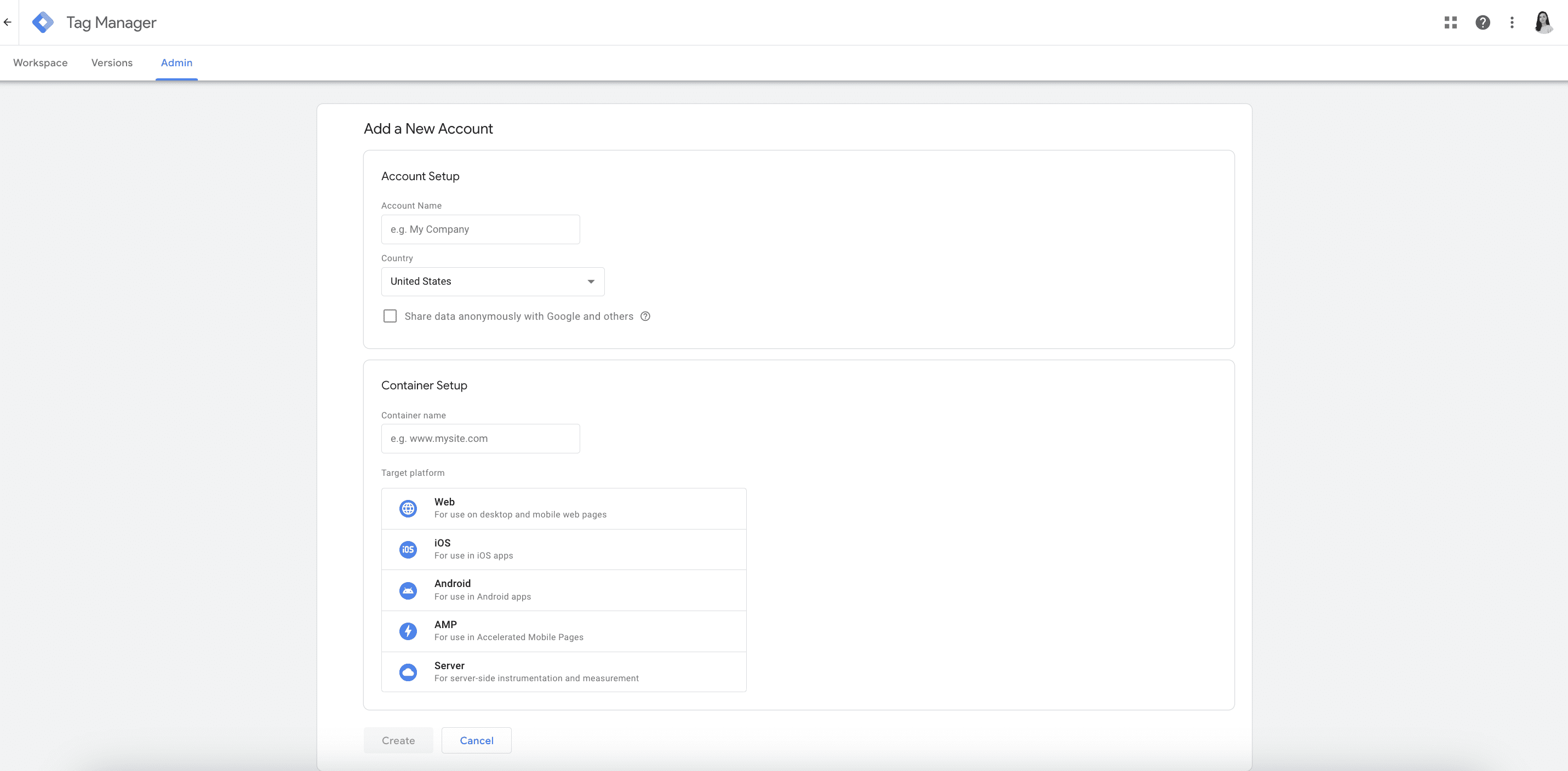Choose the AMP target platform label
The width and height of the screenshot is (1568, 771).
click(x=445, y=624)
